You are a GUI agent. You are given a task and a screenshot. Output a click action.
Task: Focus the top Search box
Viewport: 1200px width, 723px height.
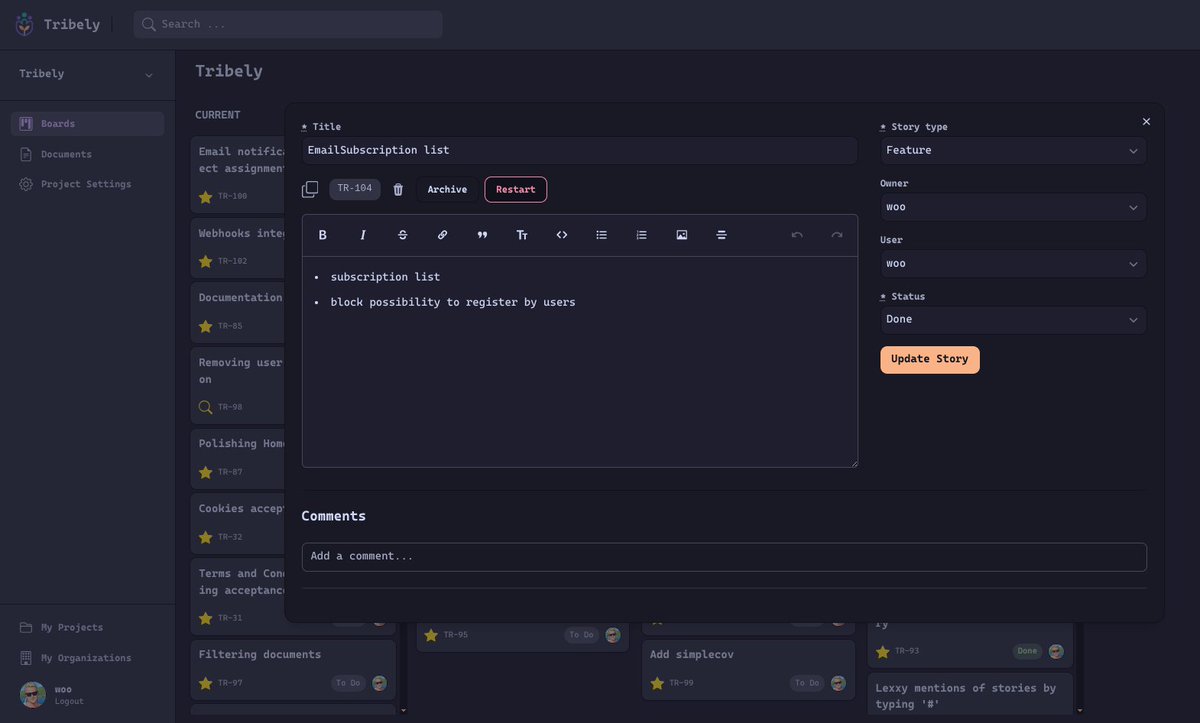[288, 24]
